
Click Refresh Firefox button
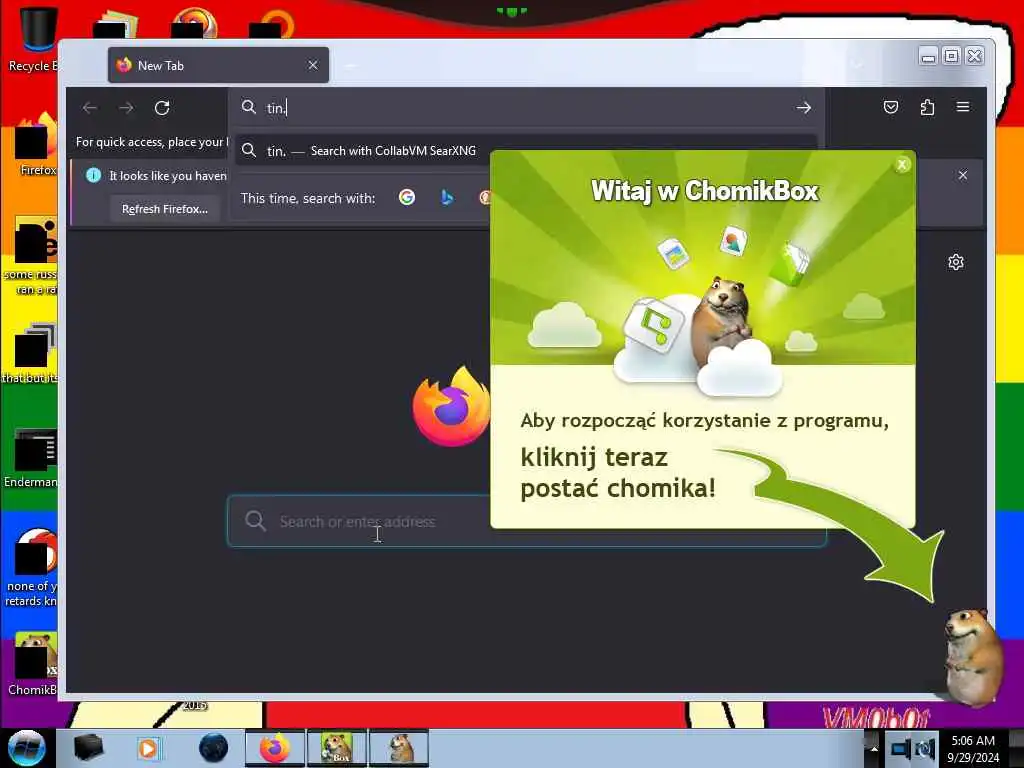[x=165, y=209]
